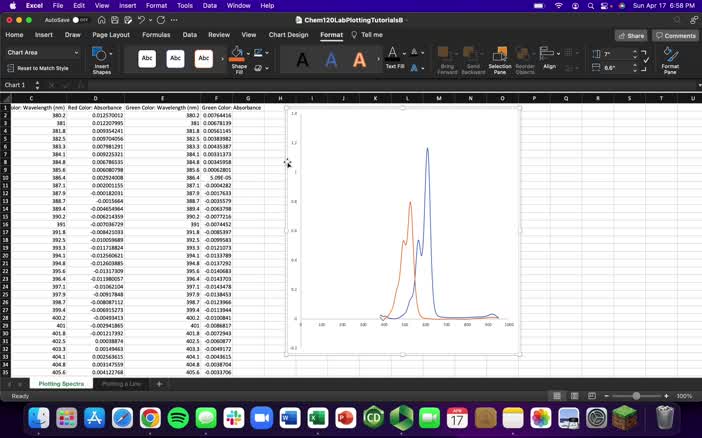Click the zoom out minus button
This screenshot has width=702, height=438.
click(607, 396)
